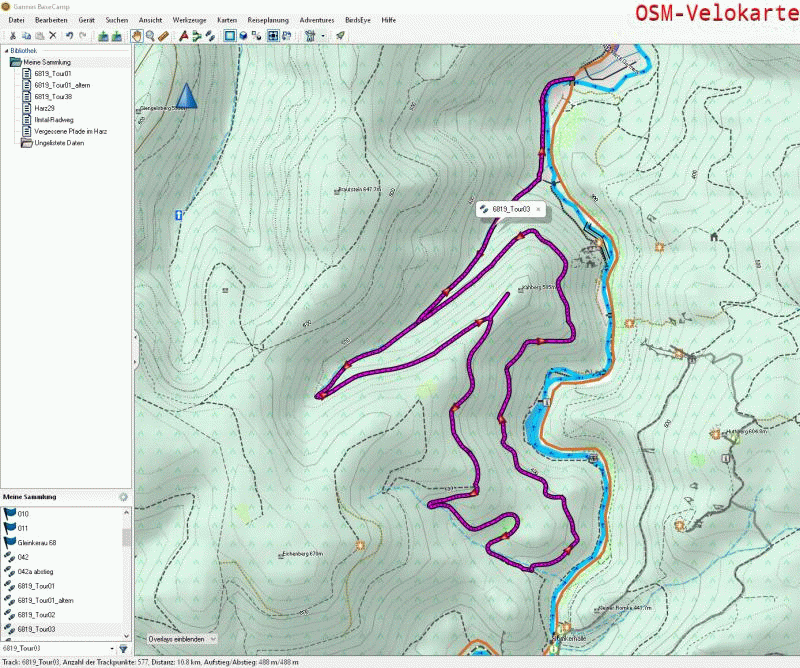Select 6819_Tour01 list in library tree
The height and width of the screenshot is (668, 800).
pyautogui.click(x=53, y=73)
